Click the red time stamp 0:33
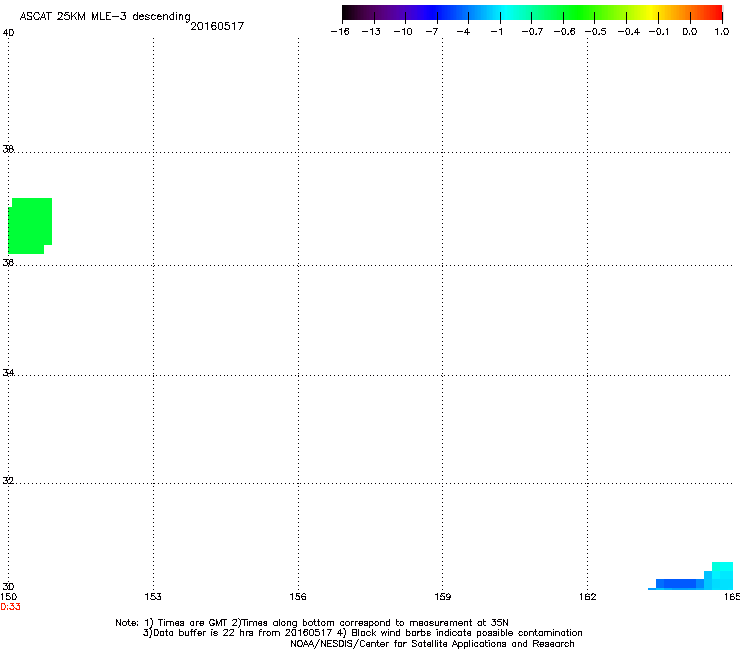The image size is (740, 650). 10,607
